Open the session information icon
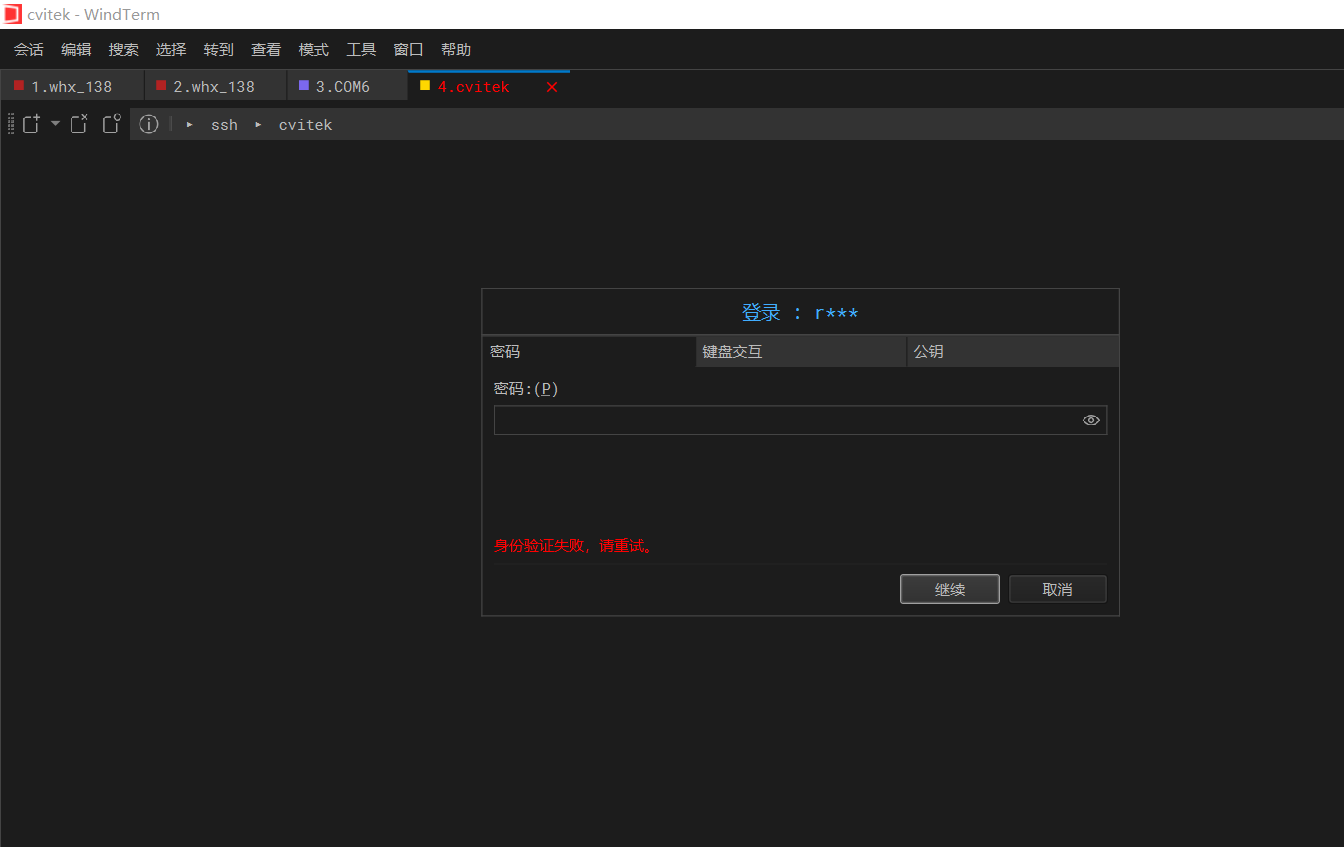Screen dimensions: 1344x847 tap(149, 124)
